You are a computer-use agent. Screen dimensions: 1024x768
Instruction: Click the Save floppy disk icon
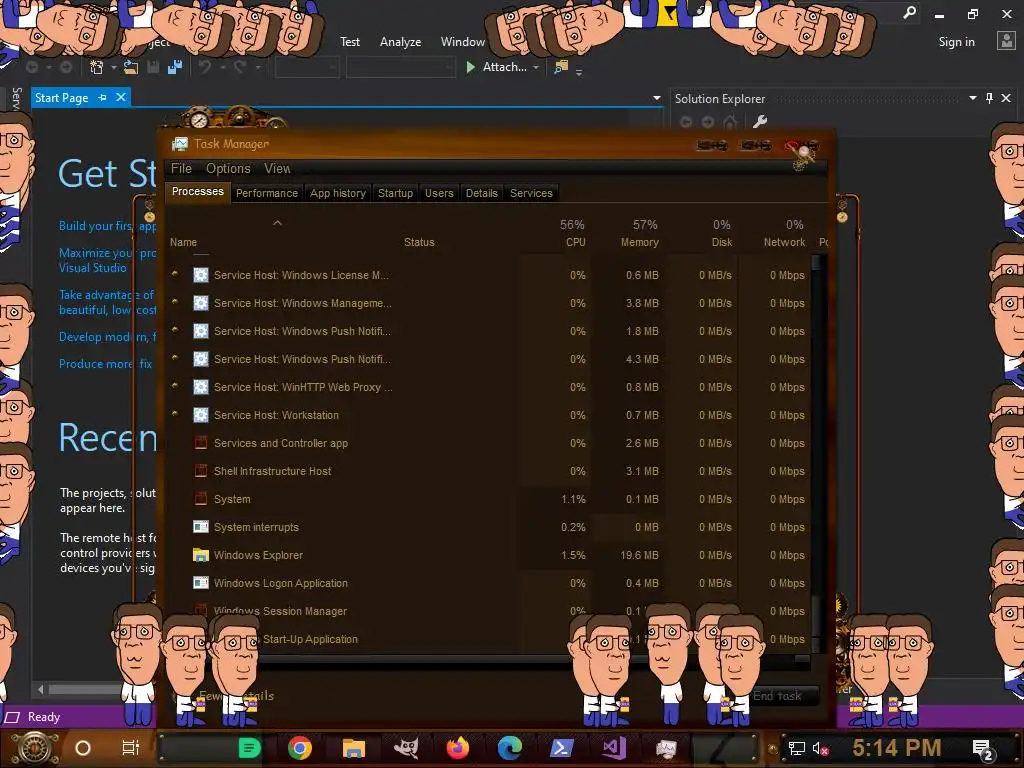pos(153,67)
